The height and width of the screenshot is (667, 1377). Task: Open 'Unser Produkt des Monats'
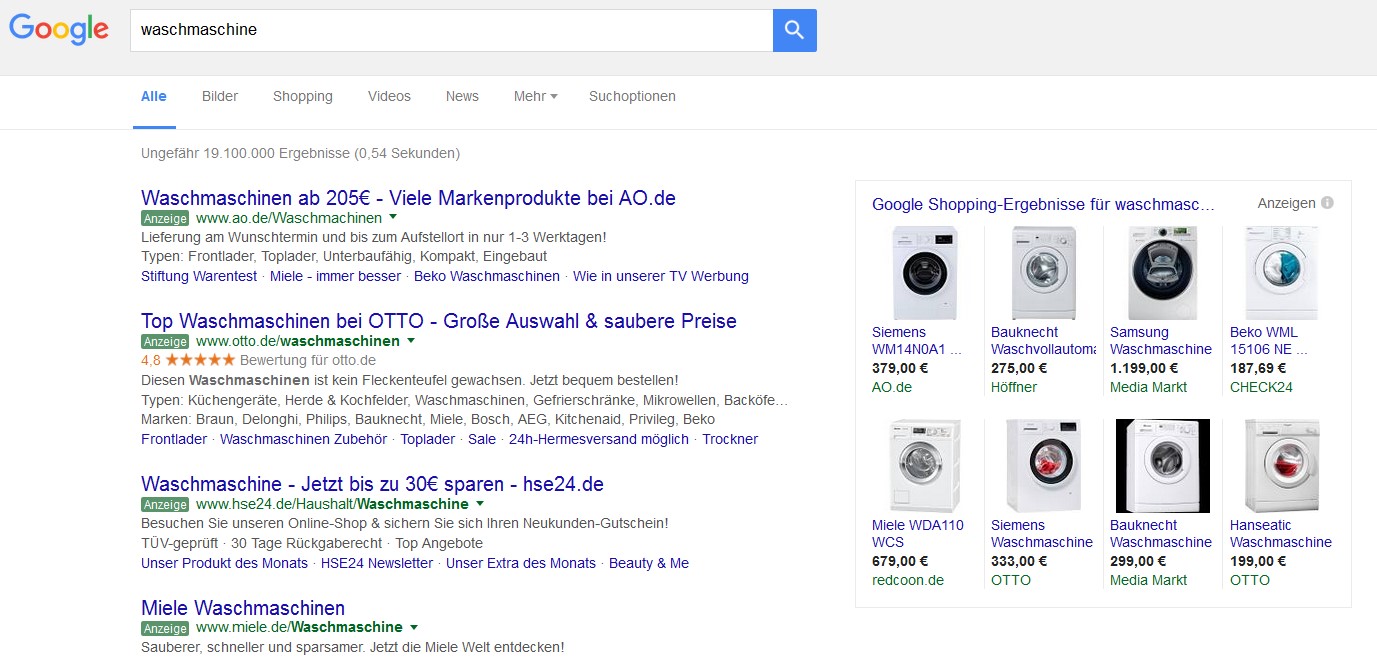tap(225, 563)
